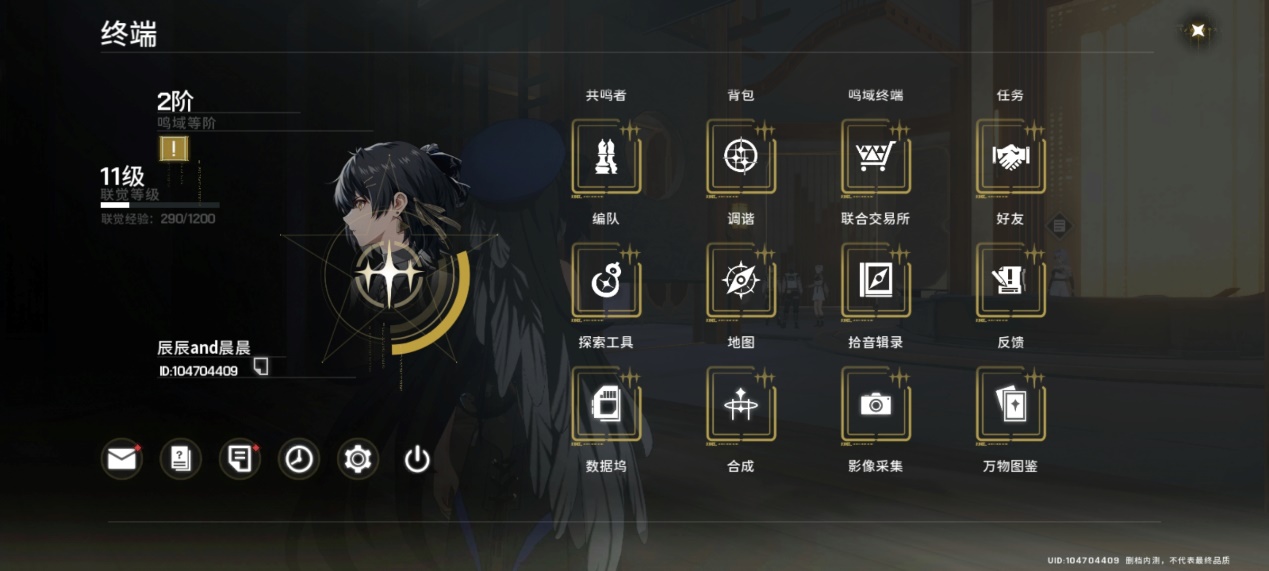This screenshot has width=1269, height=571.
Task: Open the 合成 synthesis icon
Action: [741, 405]
